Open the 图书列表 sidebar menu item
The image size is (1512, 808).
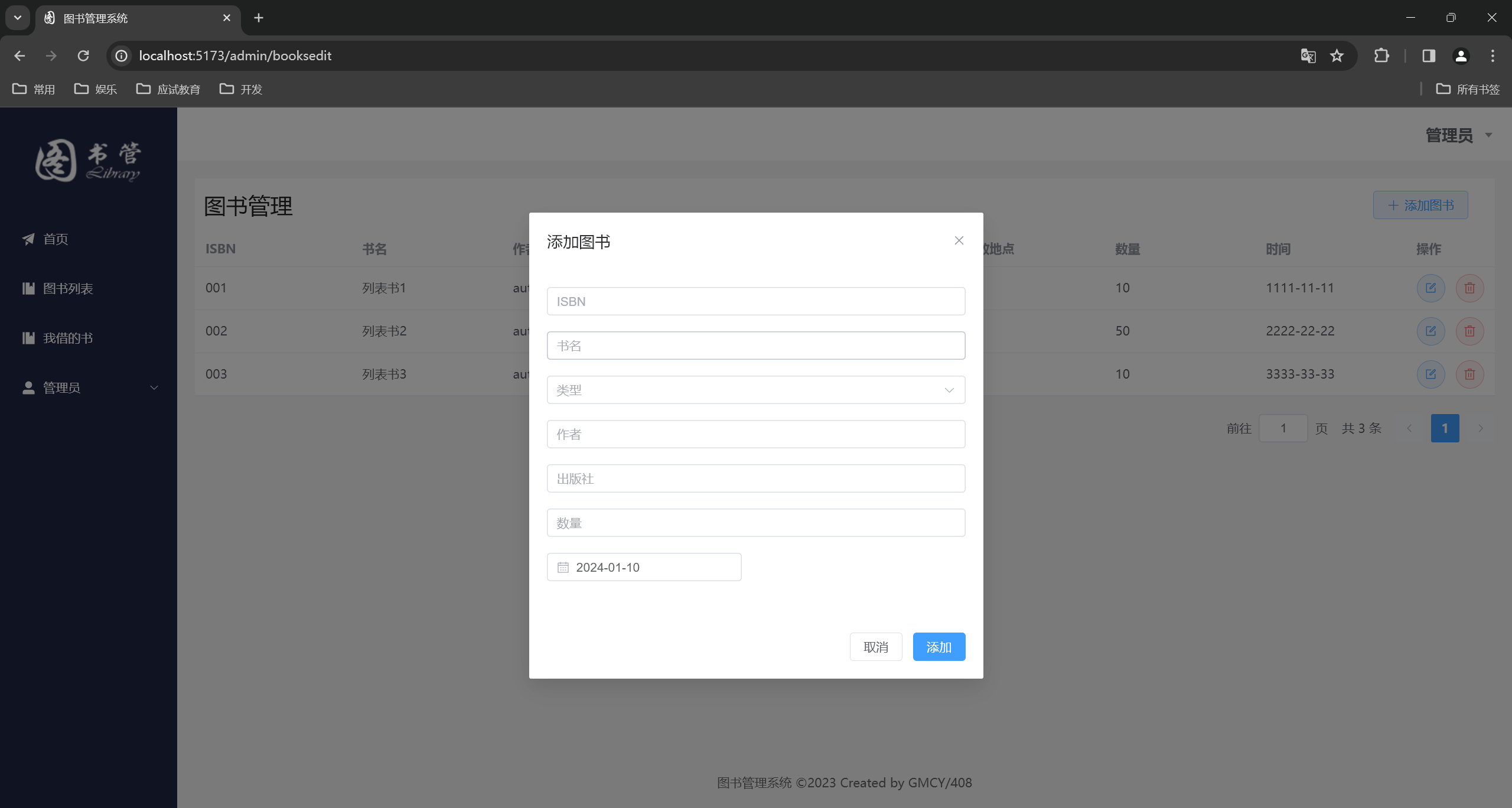[89, 288]
